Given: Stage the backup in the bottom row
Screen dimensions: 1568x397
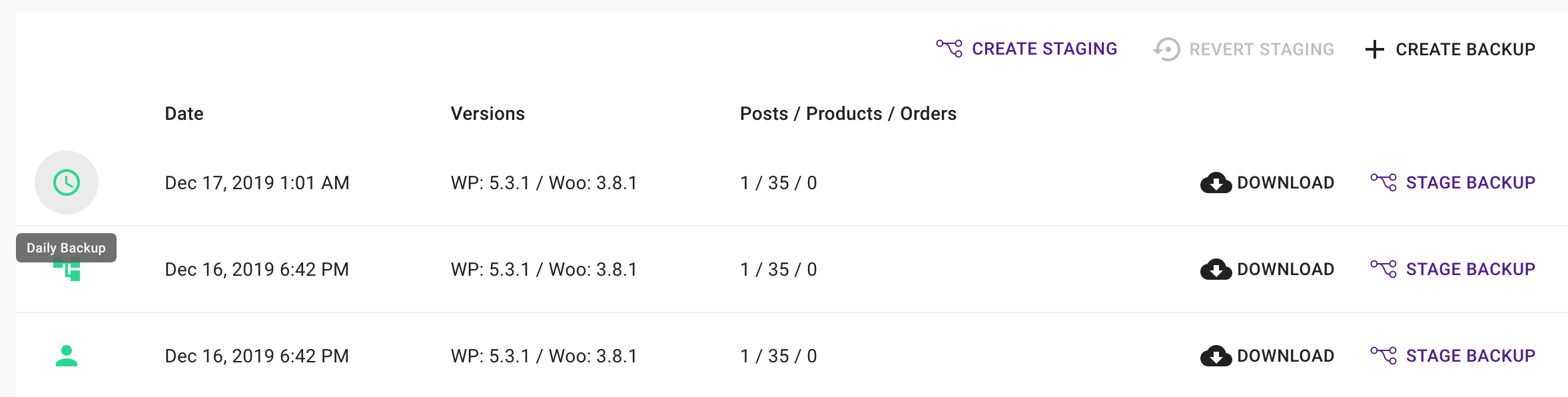Looking at the screenshot, I should pyautogui.click(x=1453, y=356).
